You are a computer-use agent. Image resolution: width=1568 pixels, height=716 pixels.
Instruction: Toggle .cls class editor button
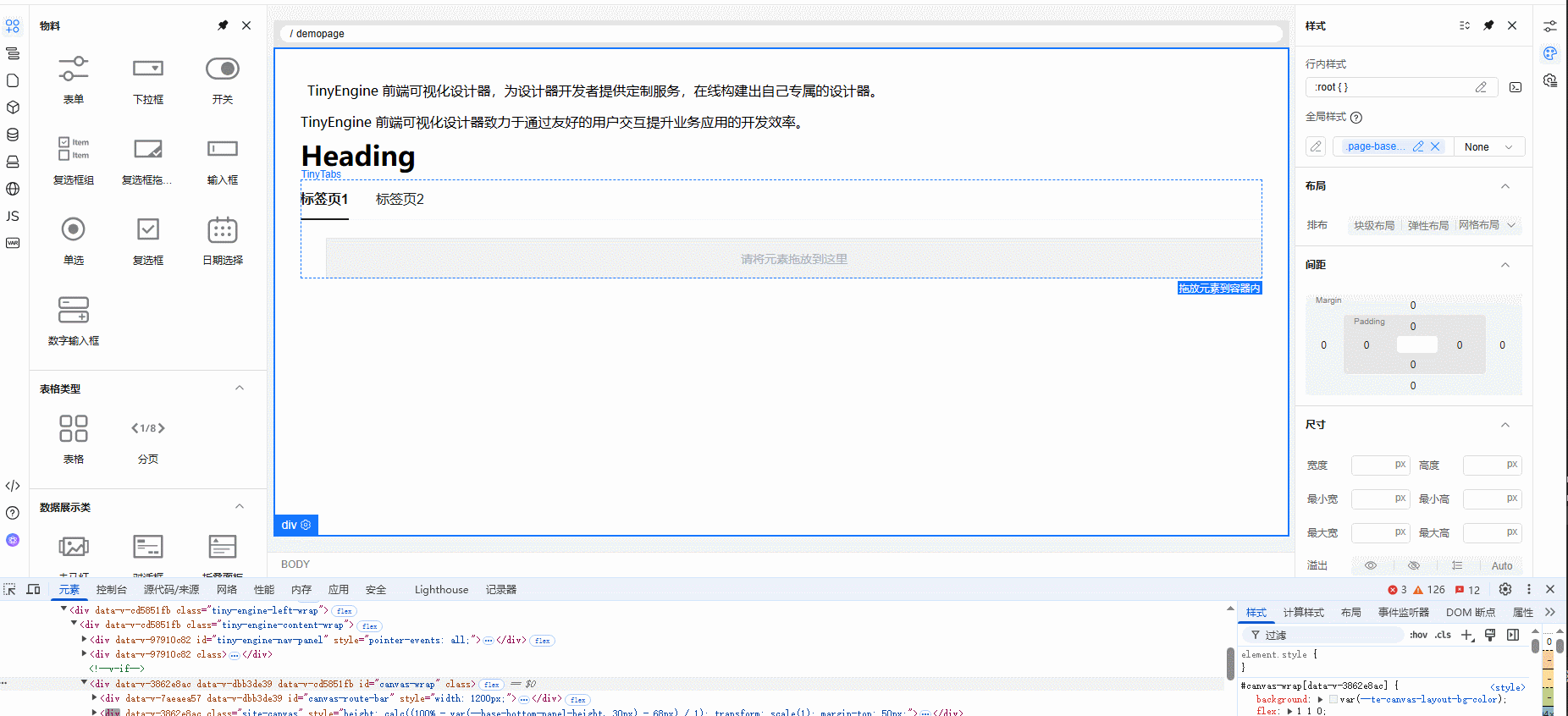tap(1444, 635)
